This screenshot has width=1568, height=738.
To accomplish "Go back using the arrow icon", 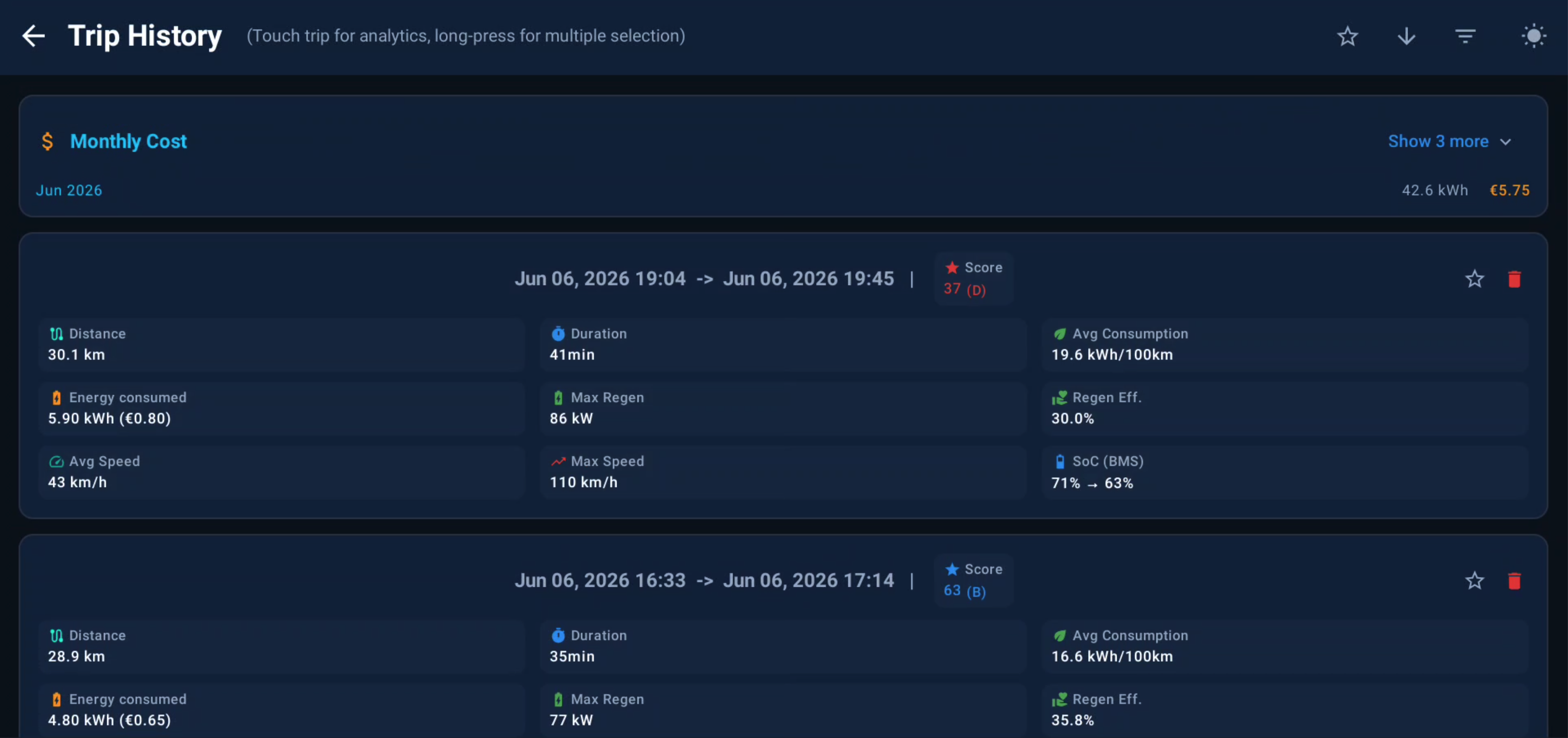I will (34, 36).
